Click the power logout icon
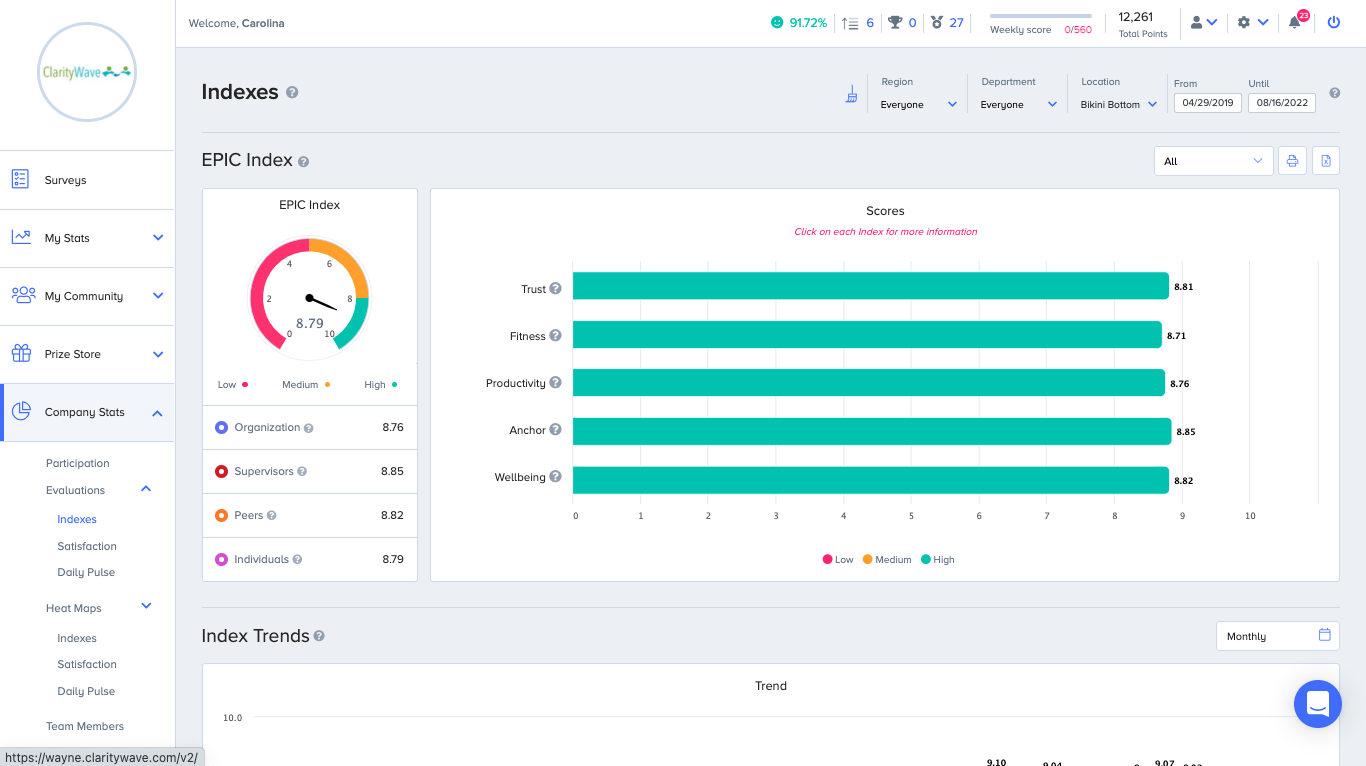 pyautogui.click(x=1333, y=22)
